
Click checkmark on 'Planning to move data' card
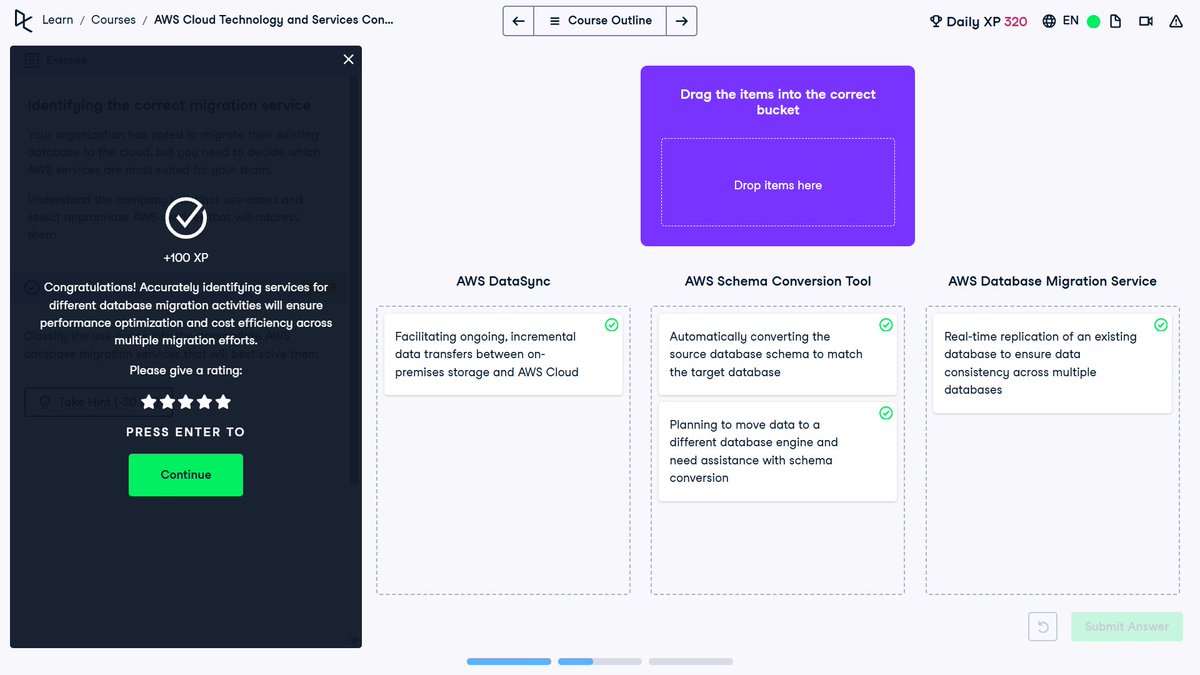coord(885,413)
